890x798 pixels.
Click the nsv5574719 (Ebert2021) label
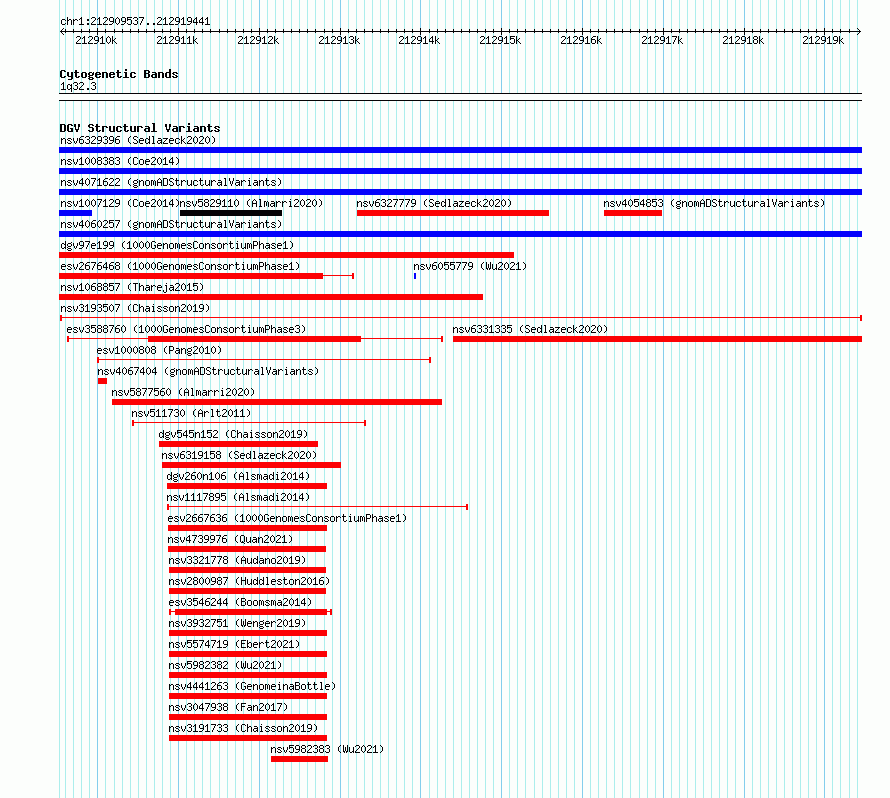tap(234, 644)
